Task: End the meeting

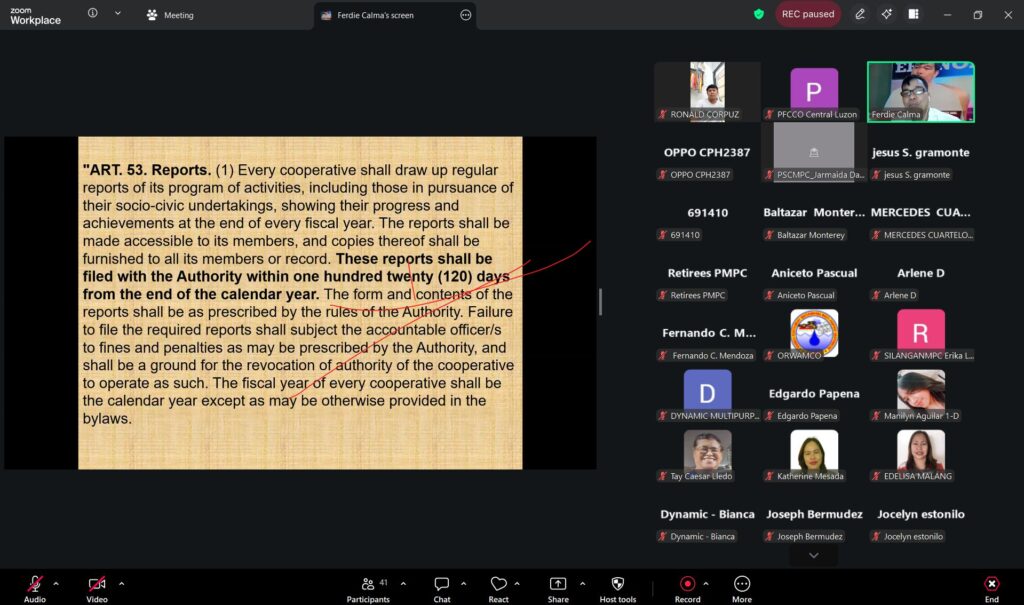Action: (992, 585)
